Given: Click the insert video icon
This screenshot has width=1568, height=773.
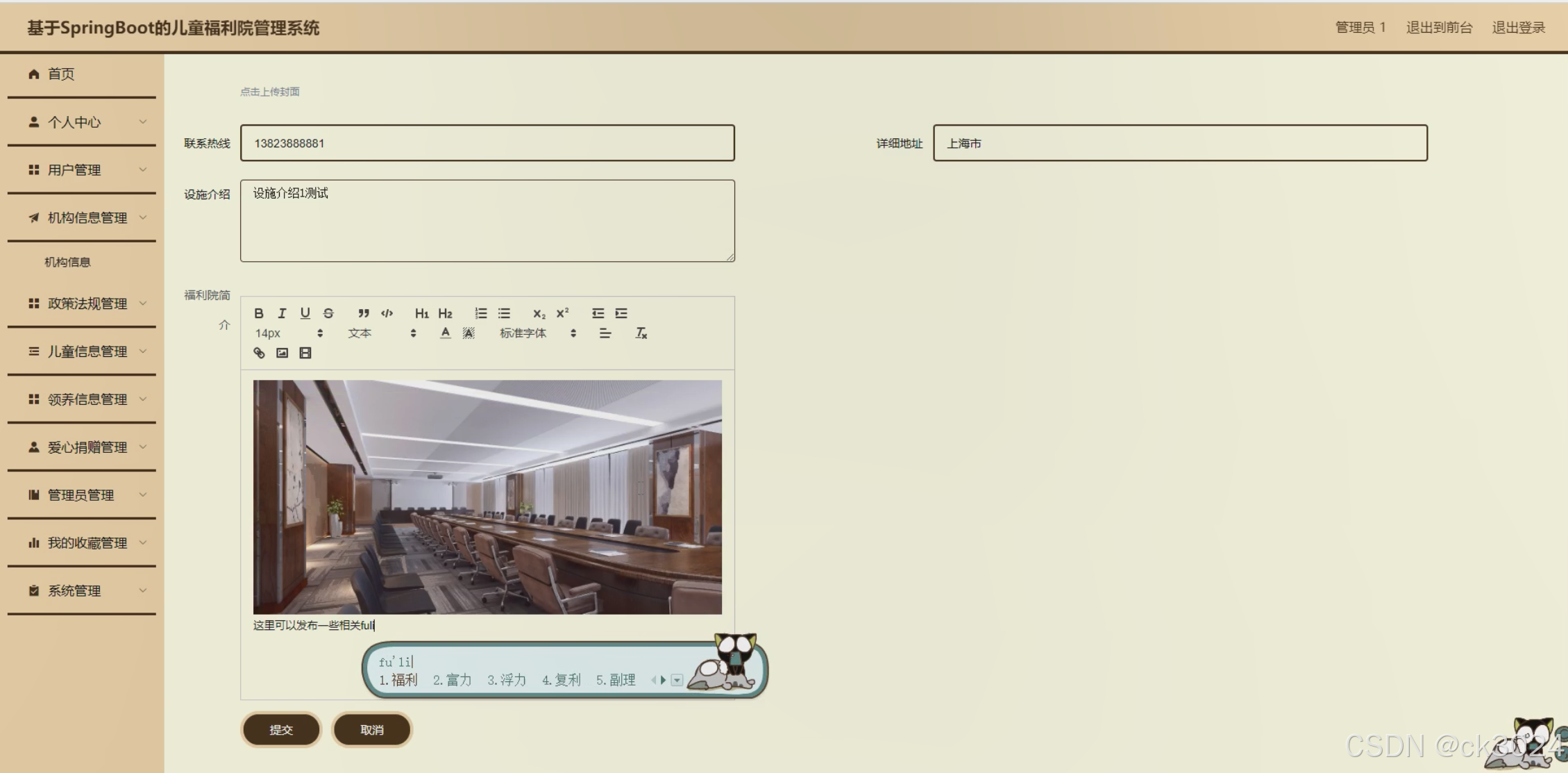Looking at the screenshot, I should click(305, 353).
